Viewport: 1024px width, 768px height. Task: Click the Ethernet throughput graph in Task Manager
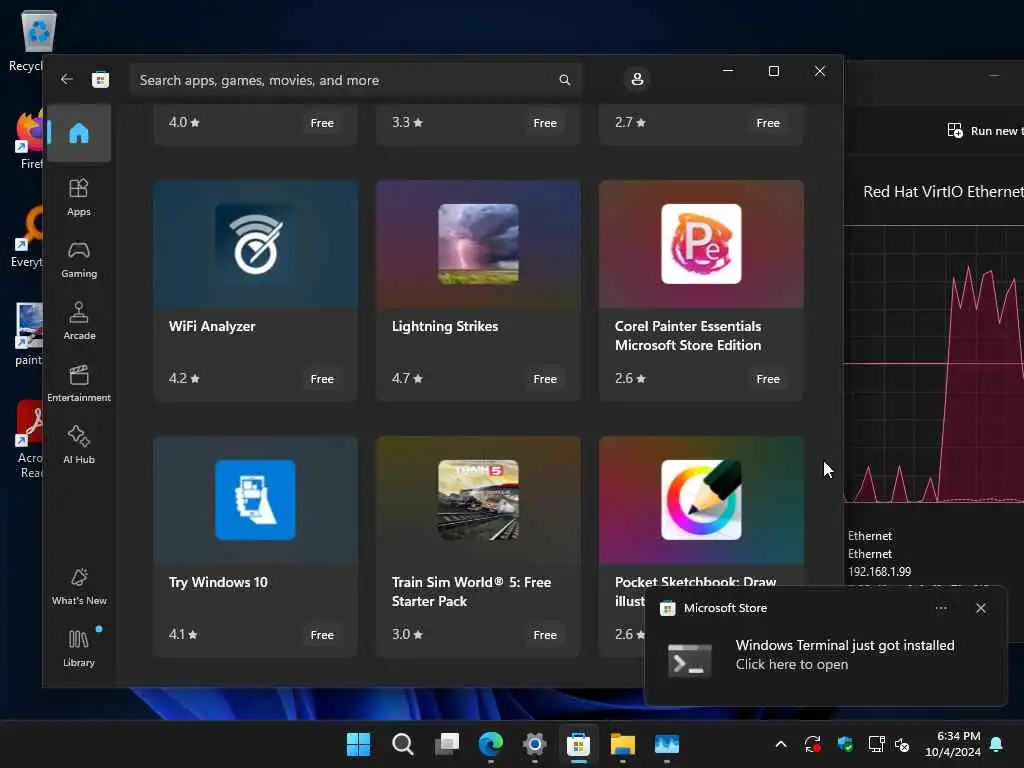click(934, 364)
